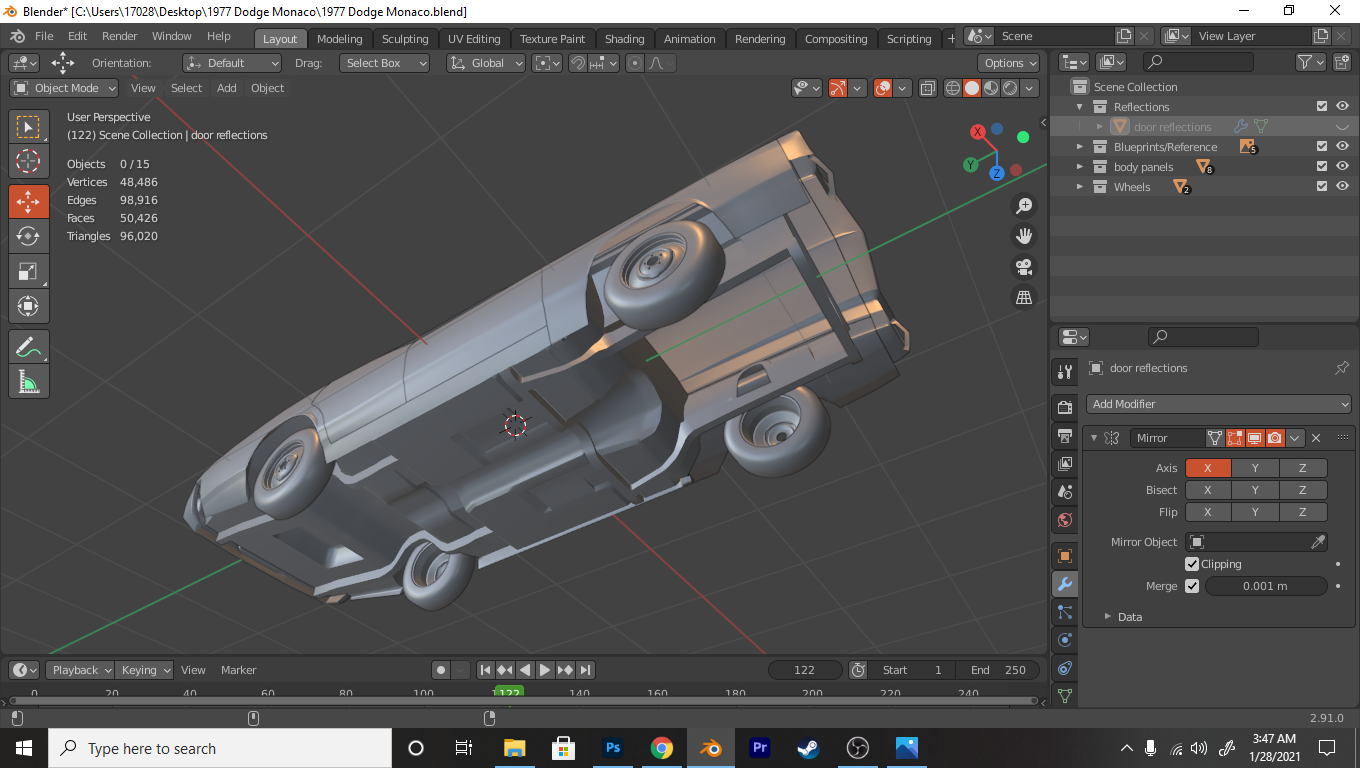Open the File menu
This screenshot has height=768, width=1360.
point(44,36)
